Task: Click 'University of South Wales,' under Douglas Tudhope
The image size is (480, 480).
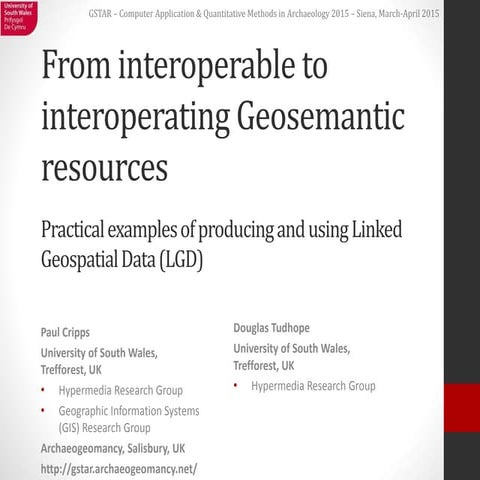Action: click(292, 349)
